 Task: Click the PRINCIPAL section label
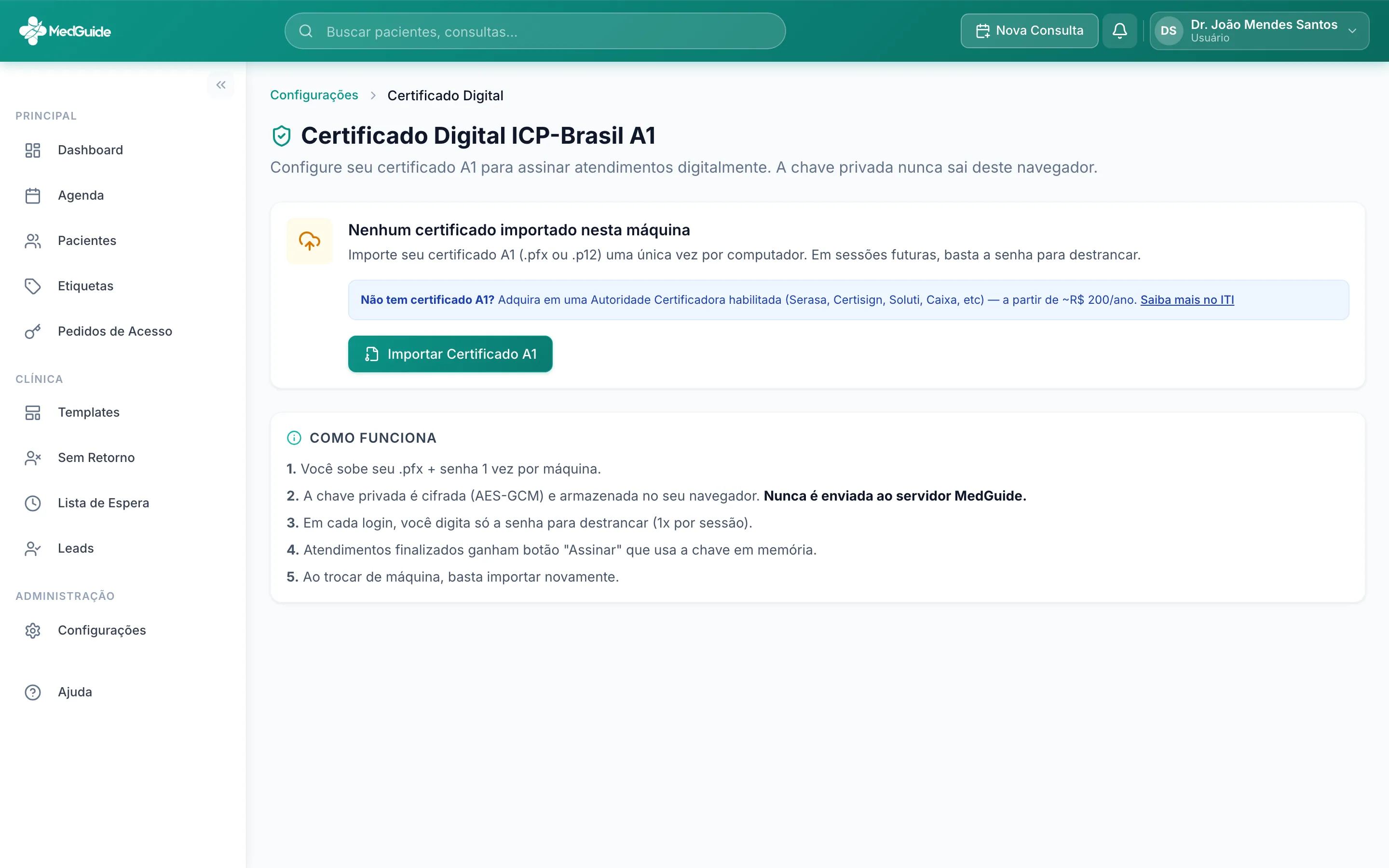point(46,116)
